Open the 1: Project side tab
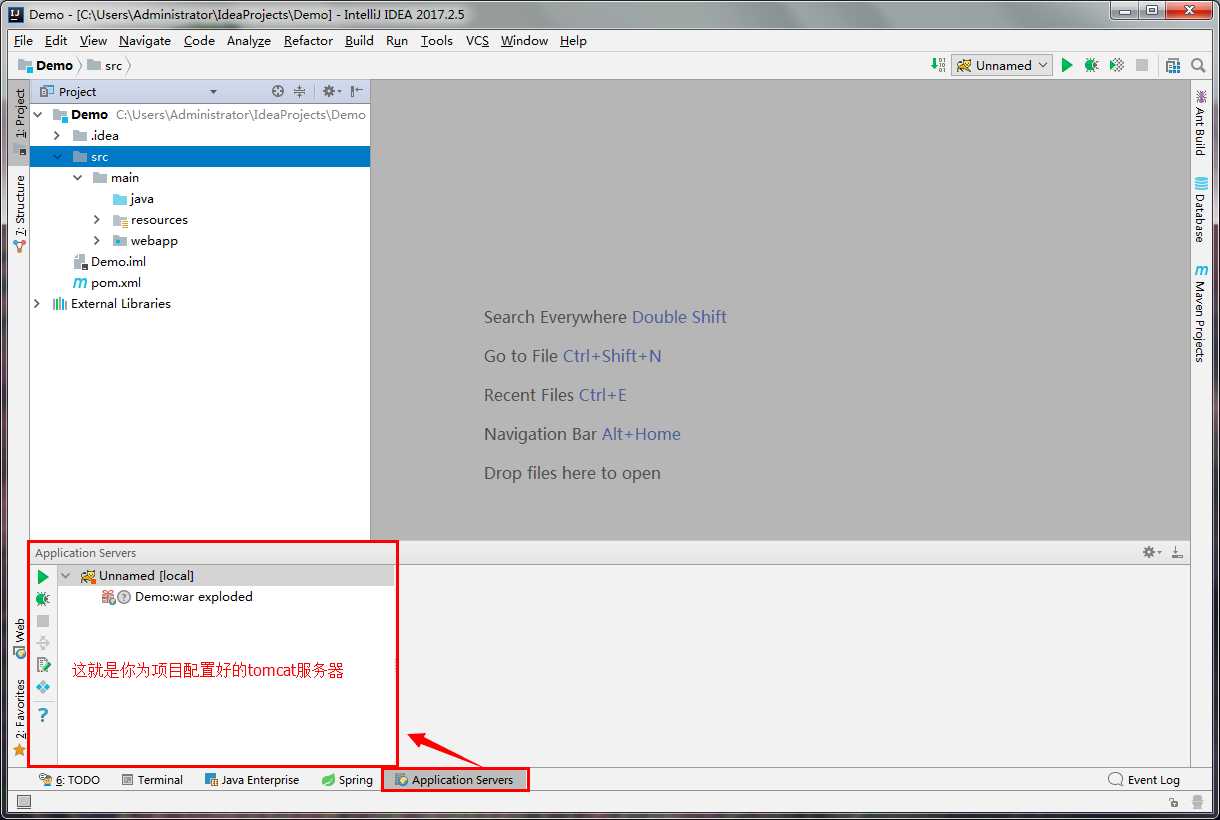 click(x=19, y=123)
